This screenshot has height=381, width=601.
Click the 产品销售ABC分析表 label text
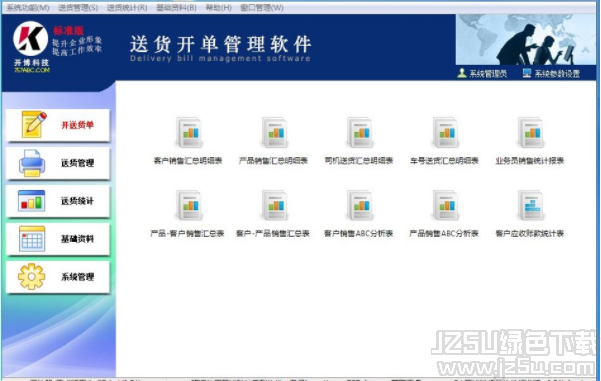pyautogui.click(x=444, y=233)
